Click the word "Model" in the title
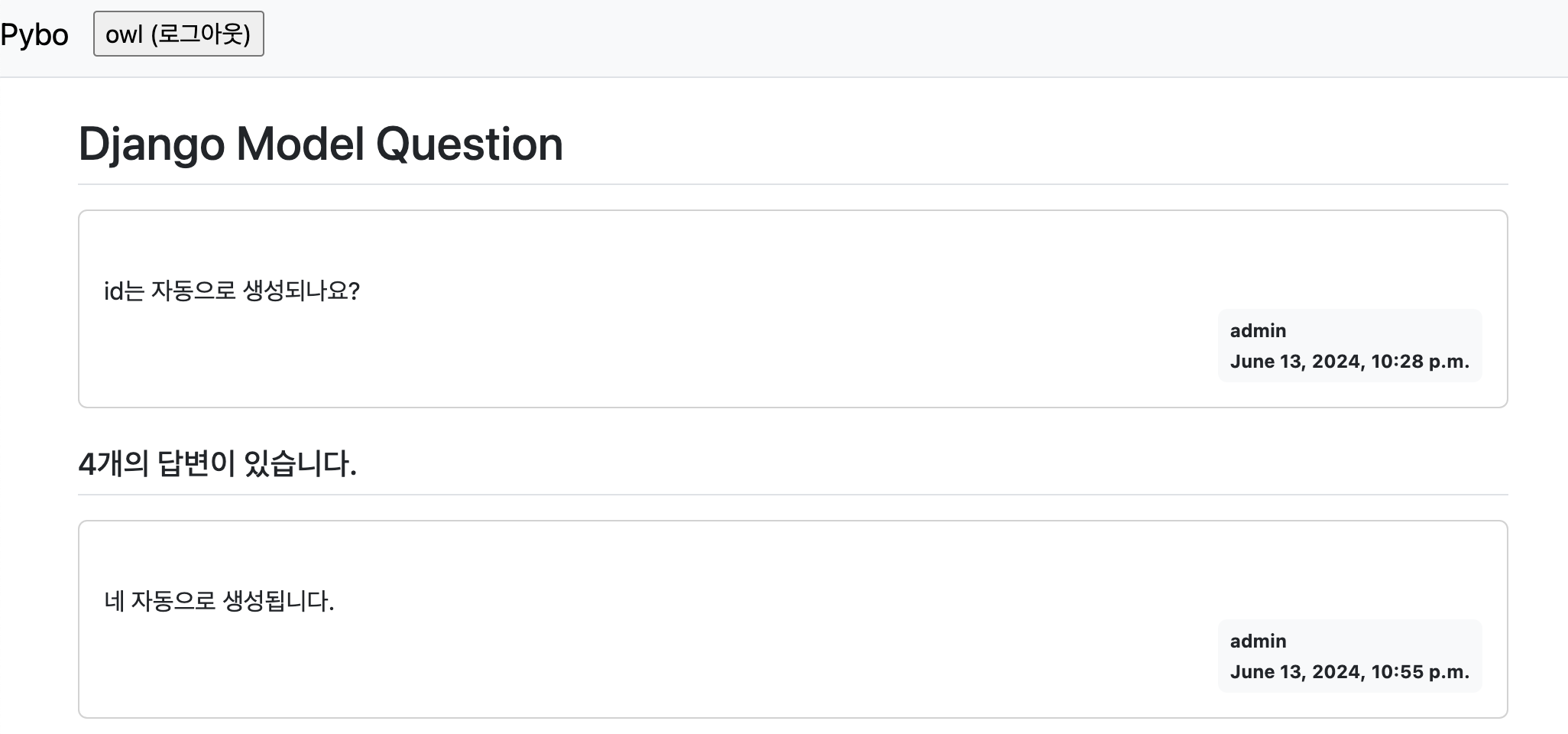 [x=300, y=144]
